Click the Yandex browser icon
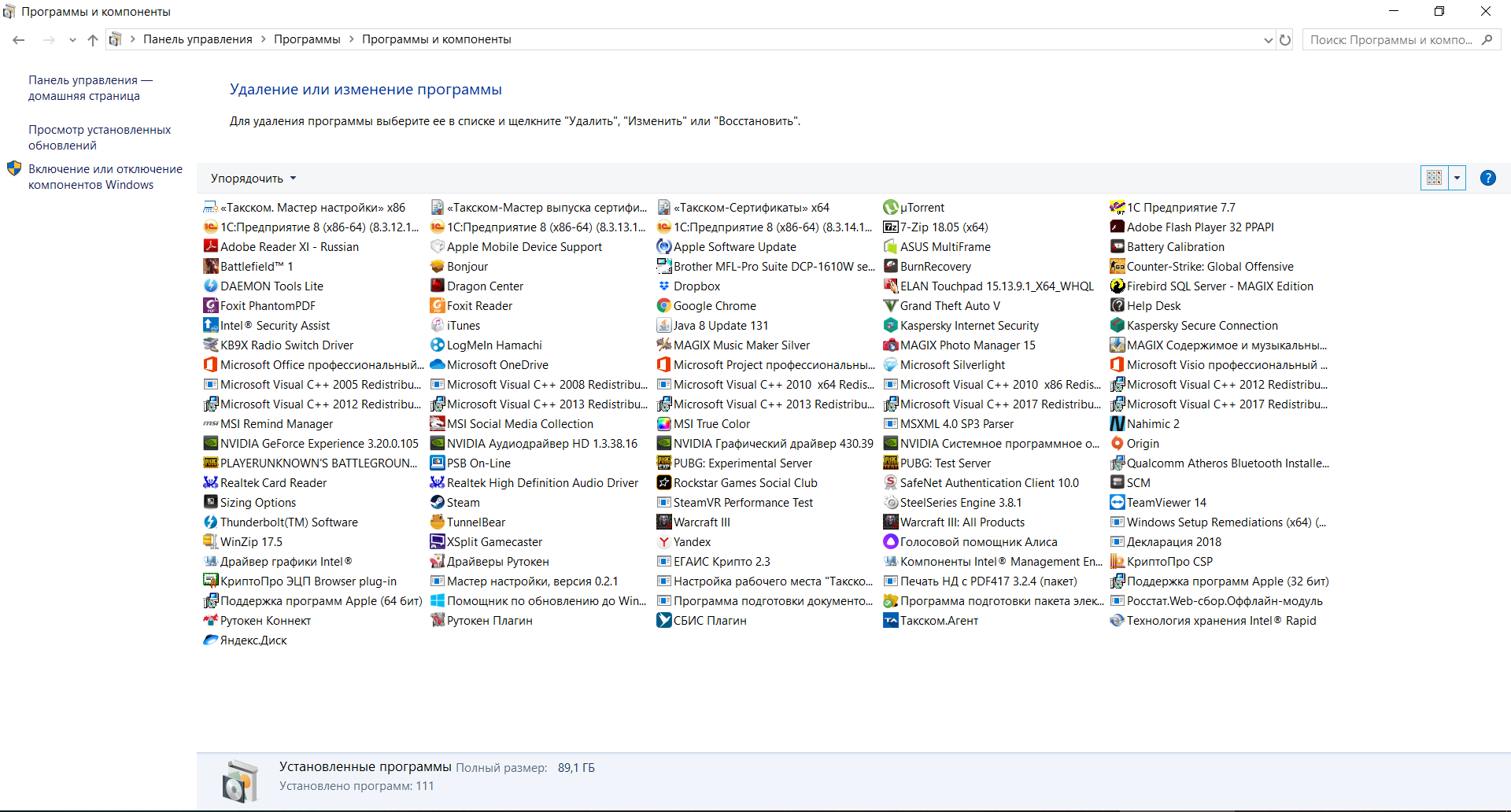Screen dimensions: 1511x812 [x=664, y=542]
